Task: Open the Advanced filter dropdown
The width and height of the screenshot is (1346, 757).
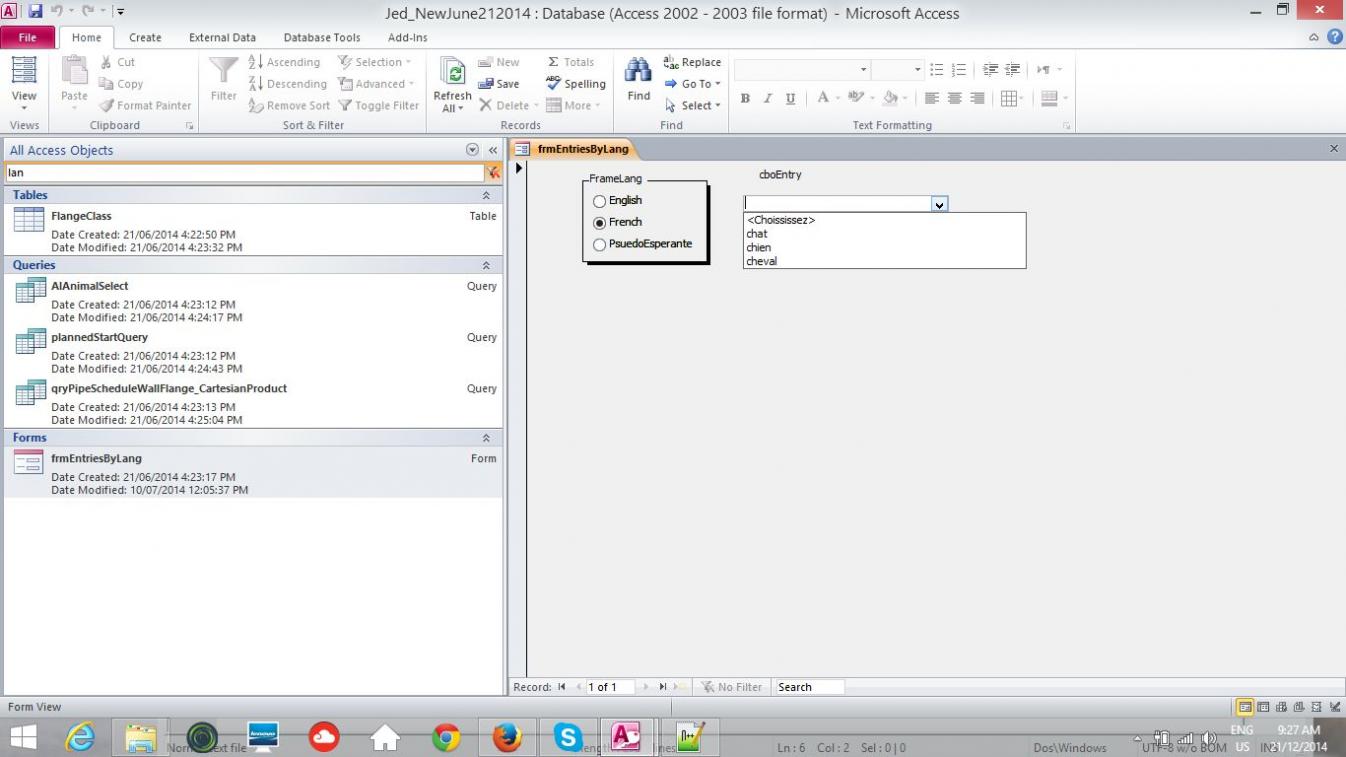Action: click(375, 84)
